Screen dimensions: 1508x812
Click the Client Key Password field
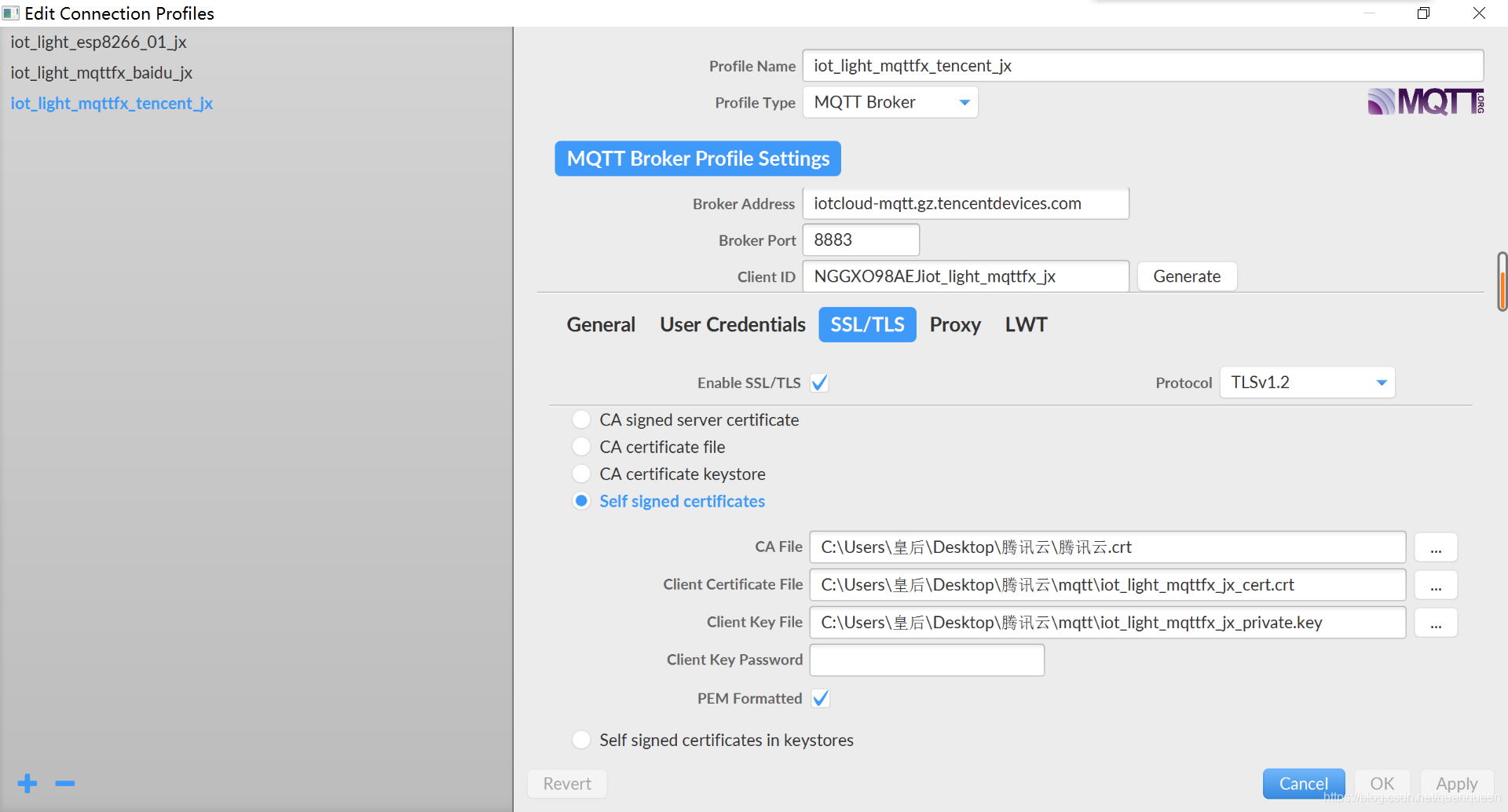click(927, 660)
